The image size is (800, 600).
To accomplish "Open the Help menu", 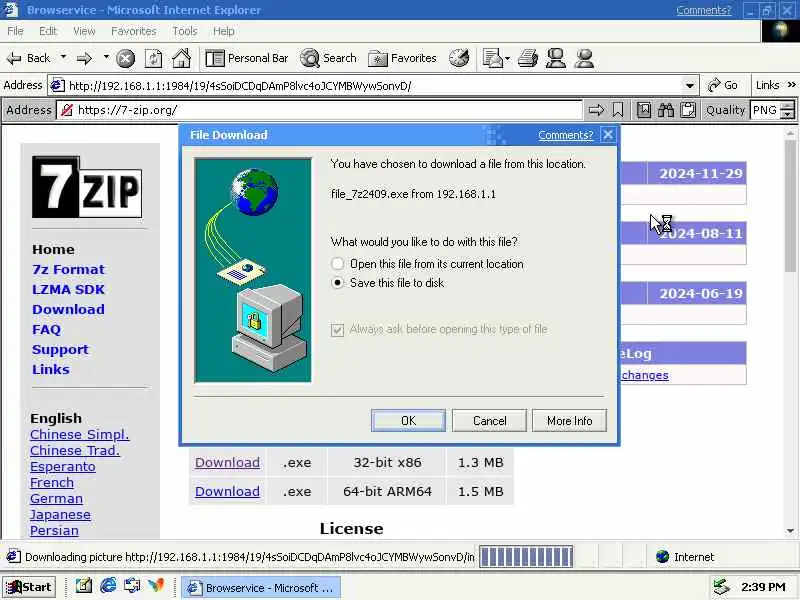I will tap(223, 31).
